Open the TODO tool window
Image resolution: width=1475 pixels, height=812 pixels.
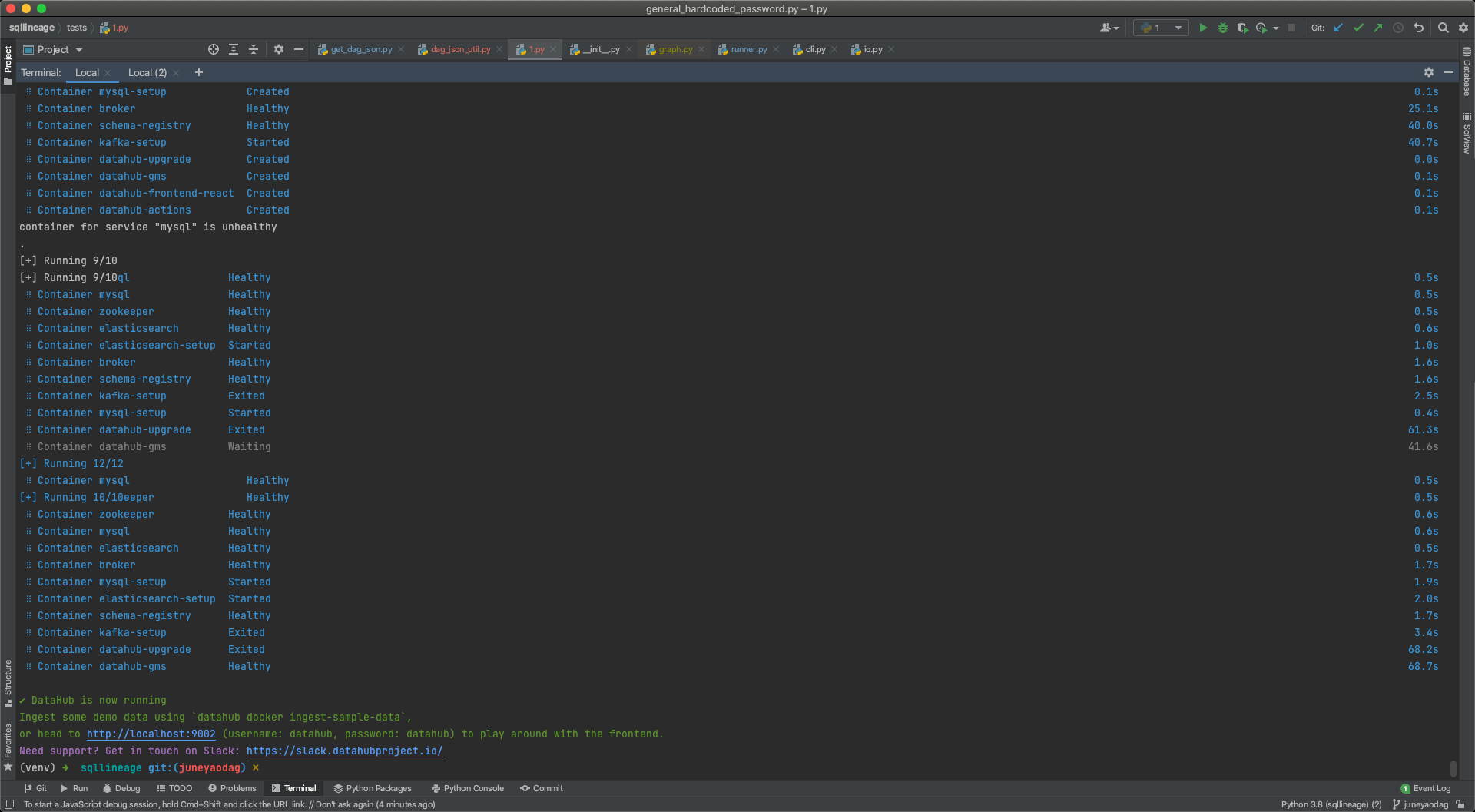point(174,788)
